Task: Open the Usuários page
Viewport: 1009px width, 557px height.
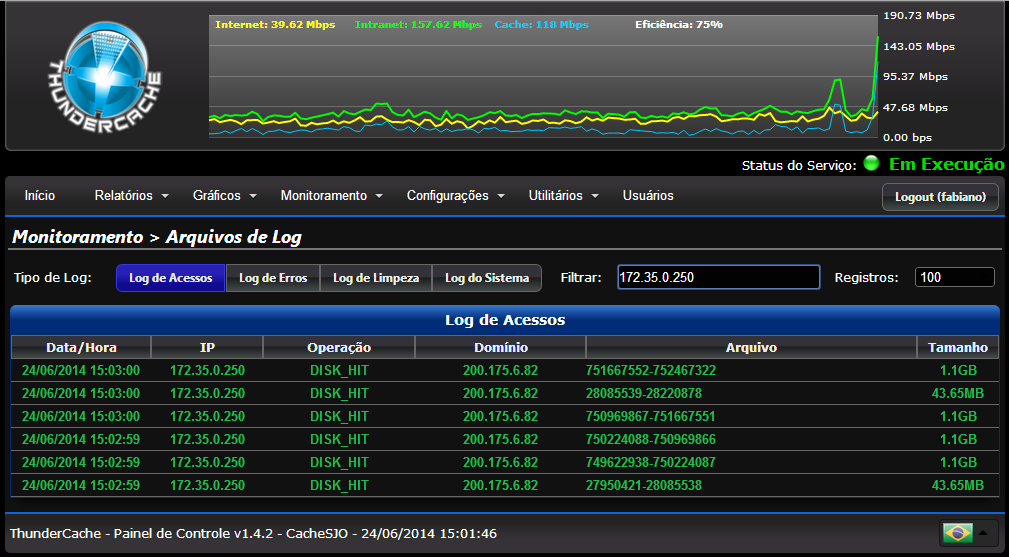Action: tap(648, 196)
